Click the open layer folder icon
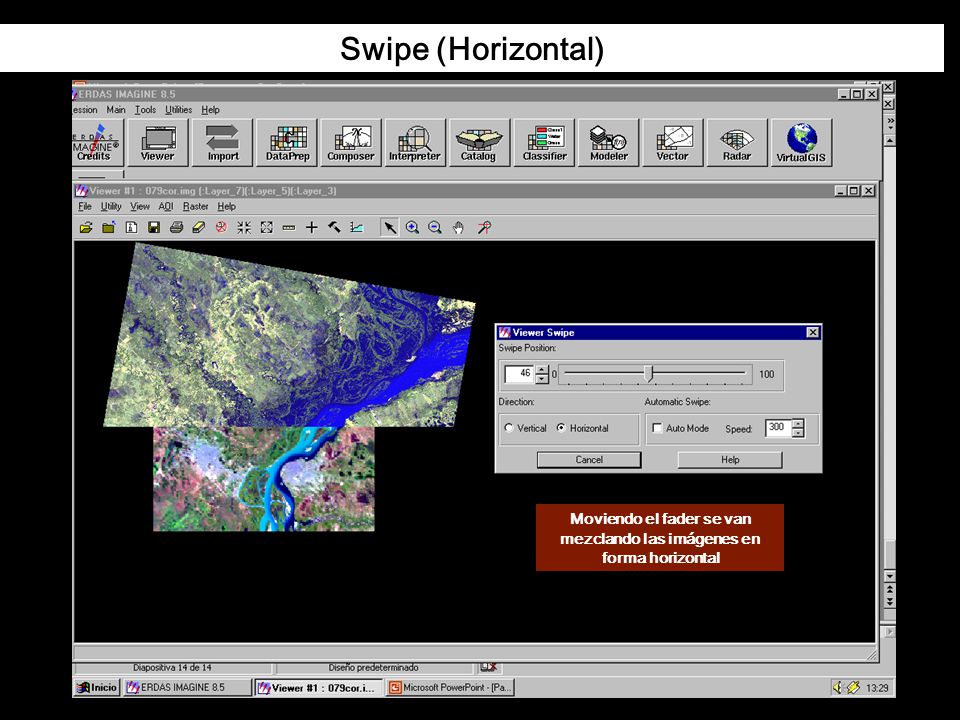 pos(86,228)
